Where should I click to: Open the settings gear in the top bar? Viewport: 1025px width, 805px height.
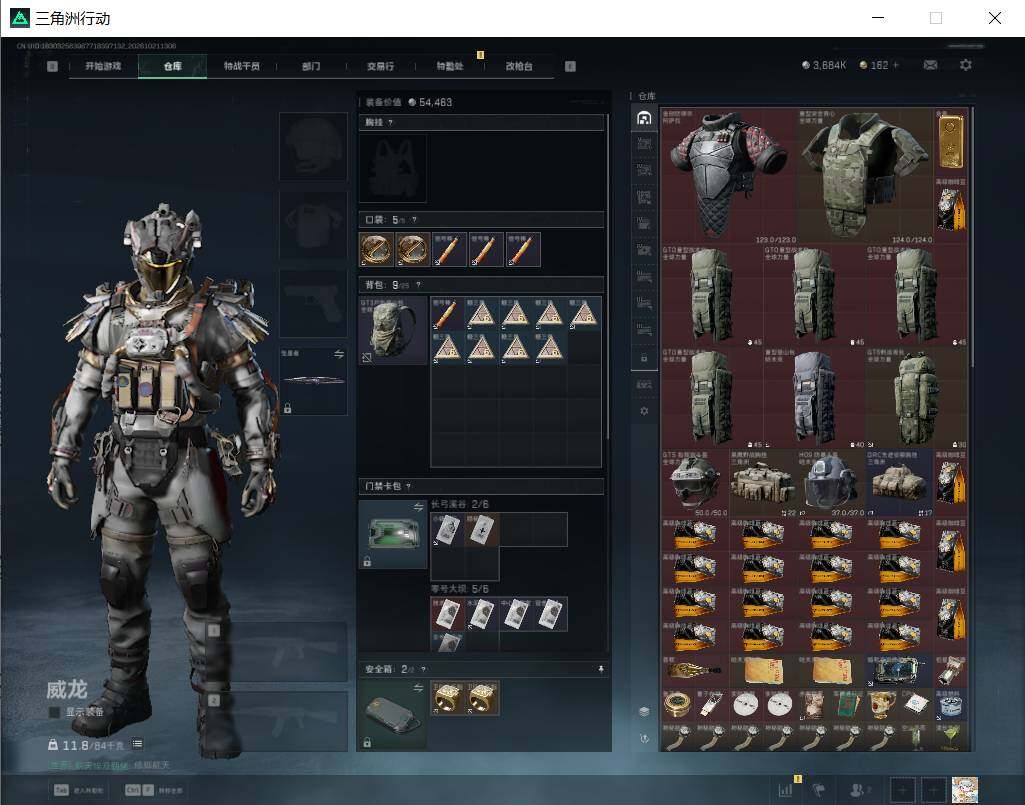pos(966,65)
